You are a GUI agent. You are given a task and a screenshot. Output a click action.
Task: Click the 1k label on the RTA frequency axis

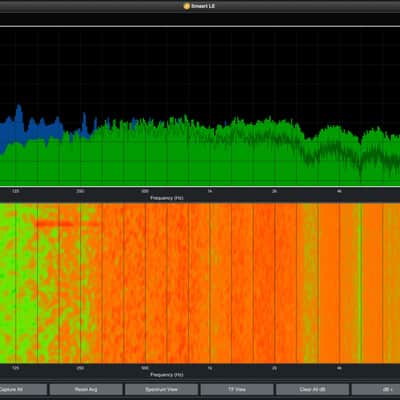(x=210, y=191)
